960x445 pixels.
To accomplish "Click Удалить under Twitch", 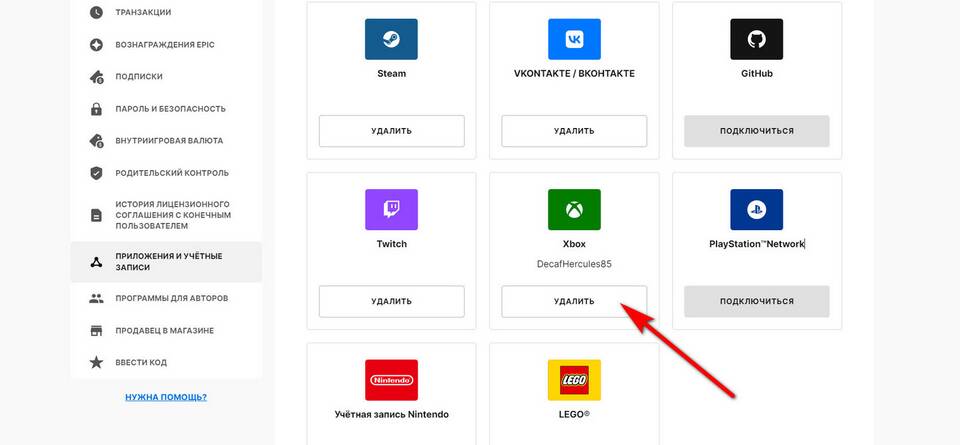I will tap(391, 301).
